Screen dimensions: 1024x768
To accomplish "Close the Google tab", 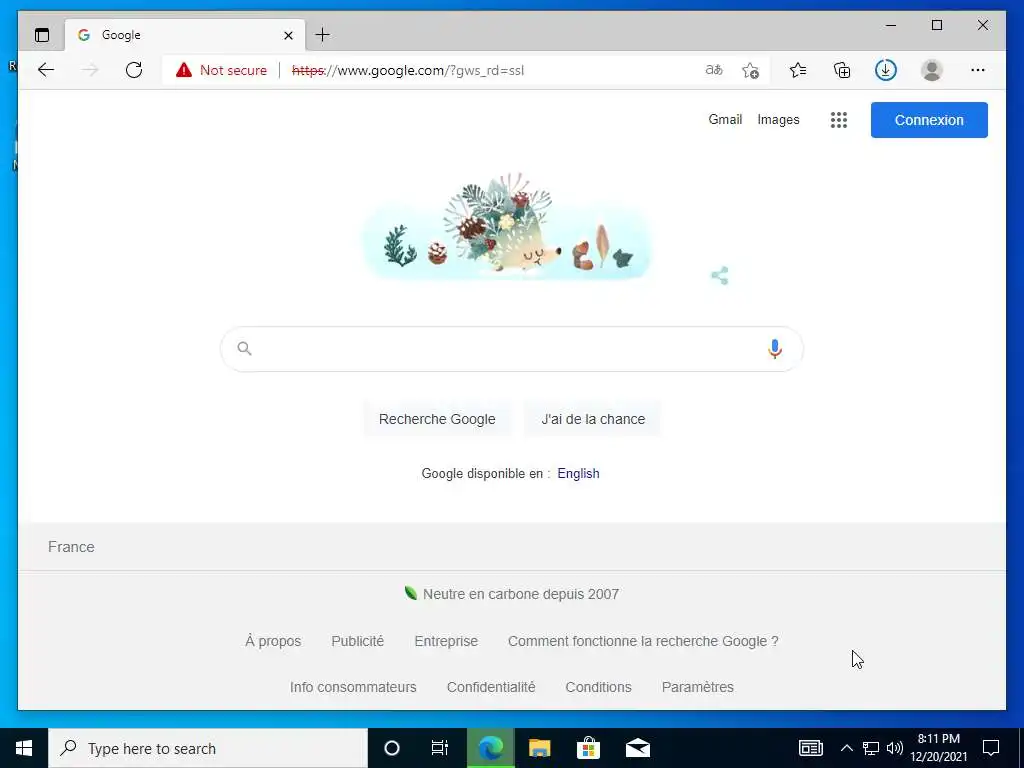I will (288, 35).
